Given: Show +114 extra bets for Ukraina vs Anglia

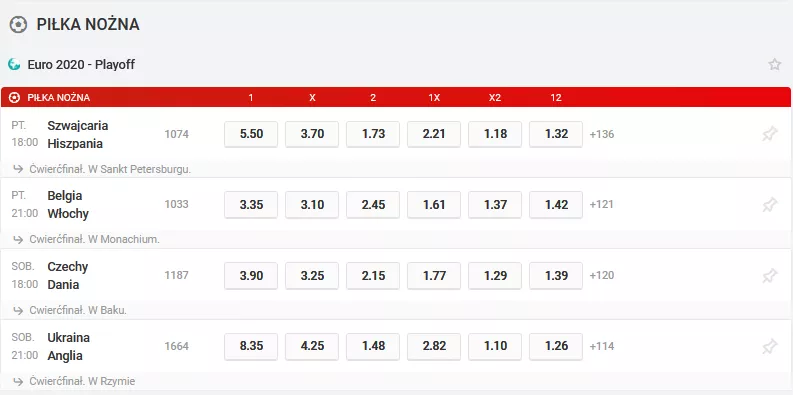Looking at the screenshot, I should (602, 346).
